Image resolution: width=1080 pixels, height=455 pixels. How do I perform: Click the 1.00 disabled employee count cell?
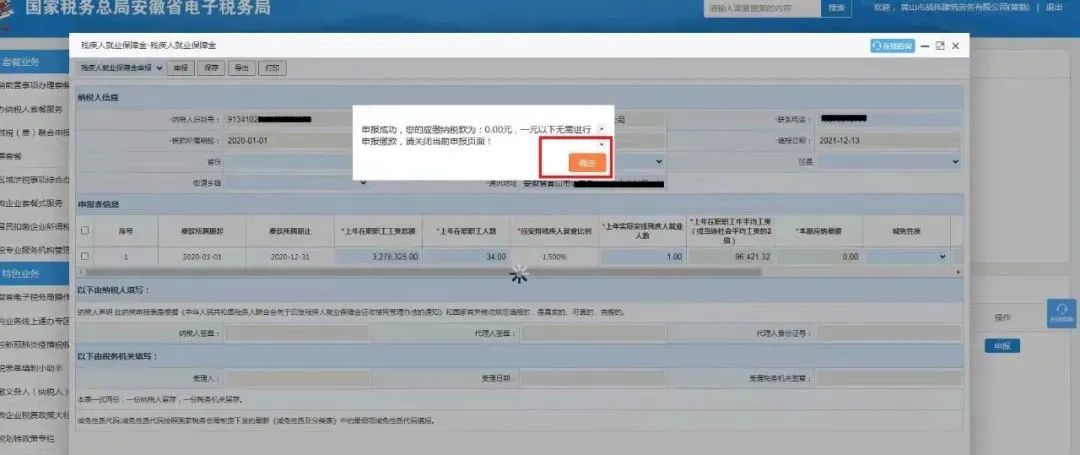point(643,256)
